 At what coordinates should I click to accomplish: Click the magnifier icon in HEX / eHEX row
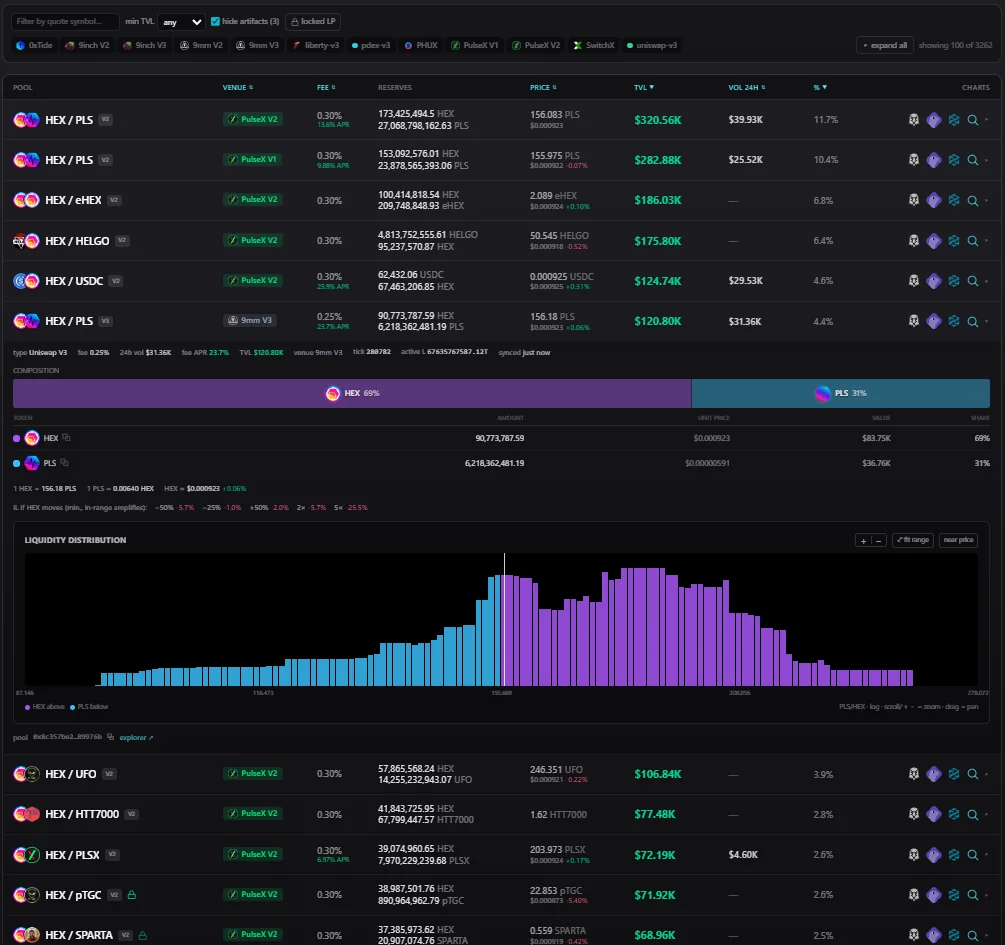click(972, 201)
